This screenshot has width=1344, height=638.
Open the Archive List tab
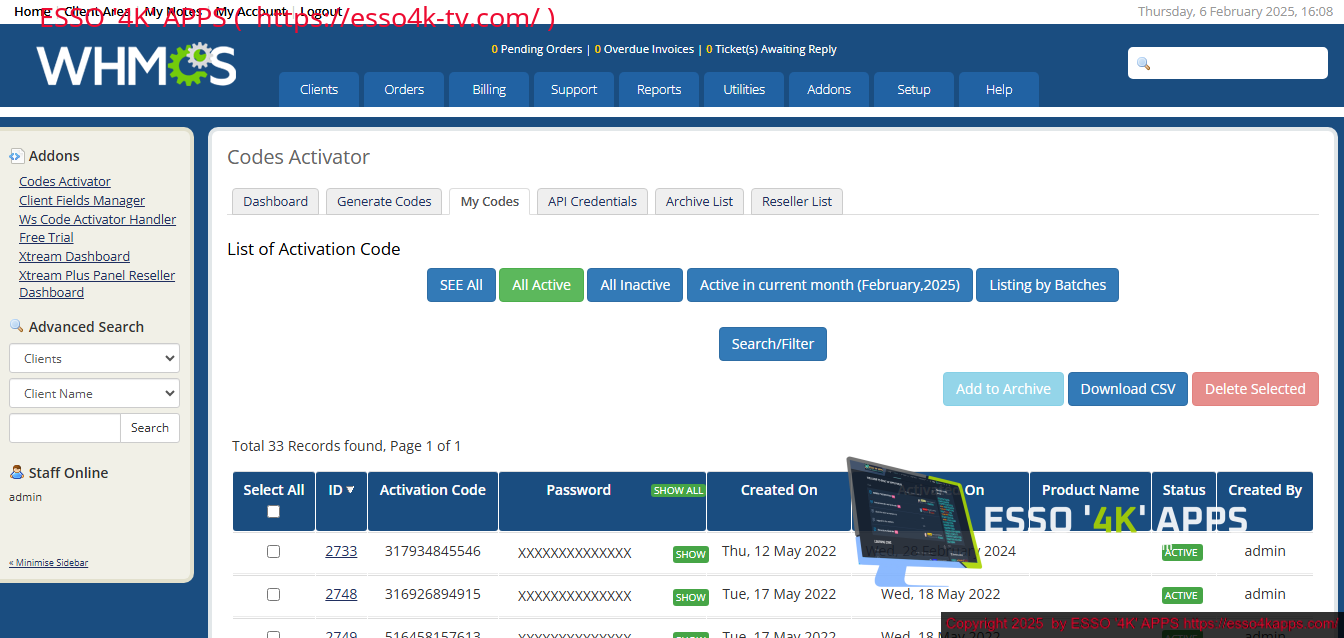coord(699,201)
